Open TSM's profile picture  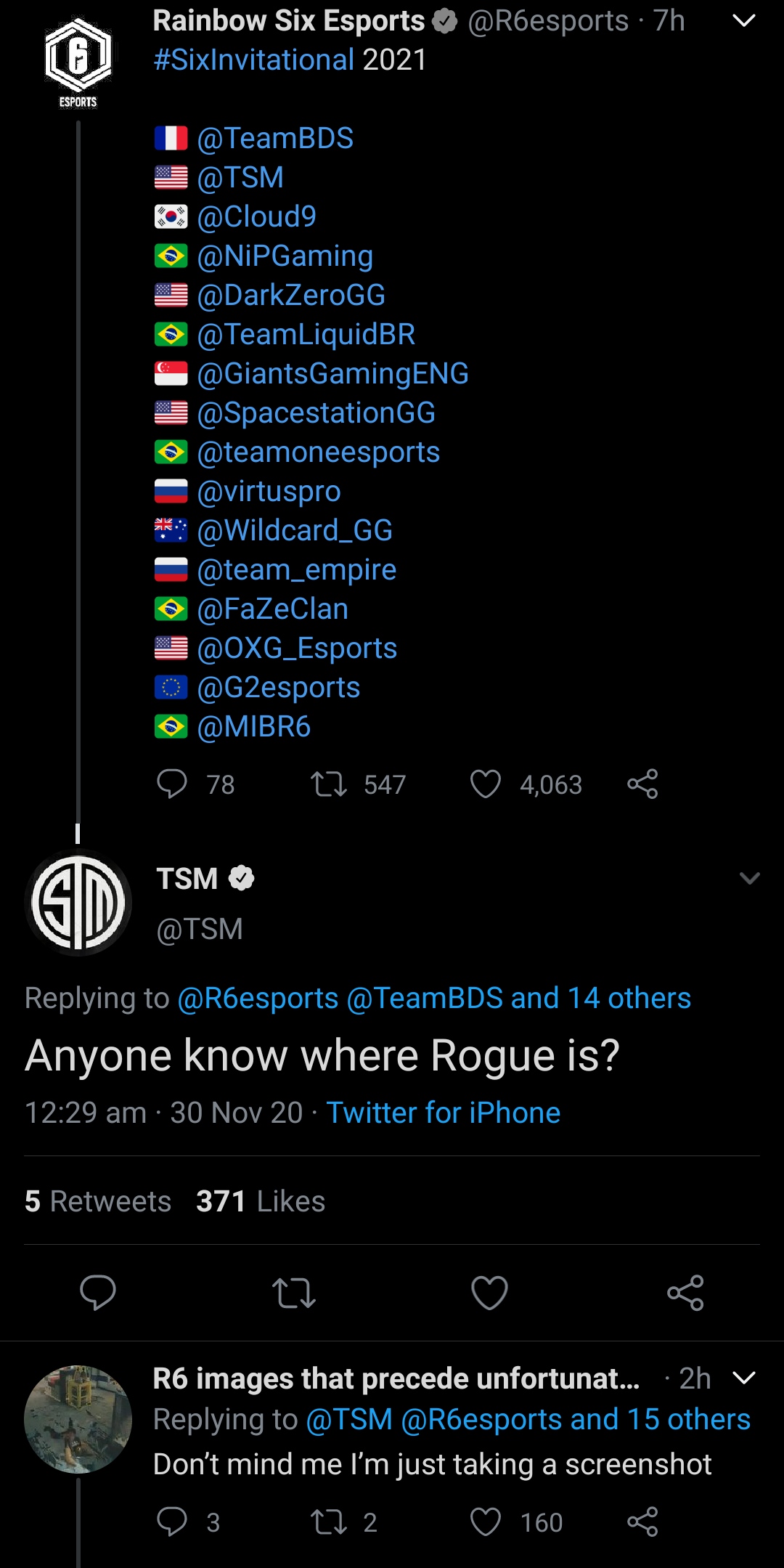(78, 903)
